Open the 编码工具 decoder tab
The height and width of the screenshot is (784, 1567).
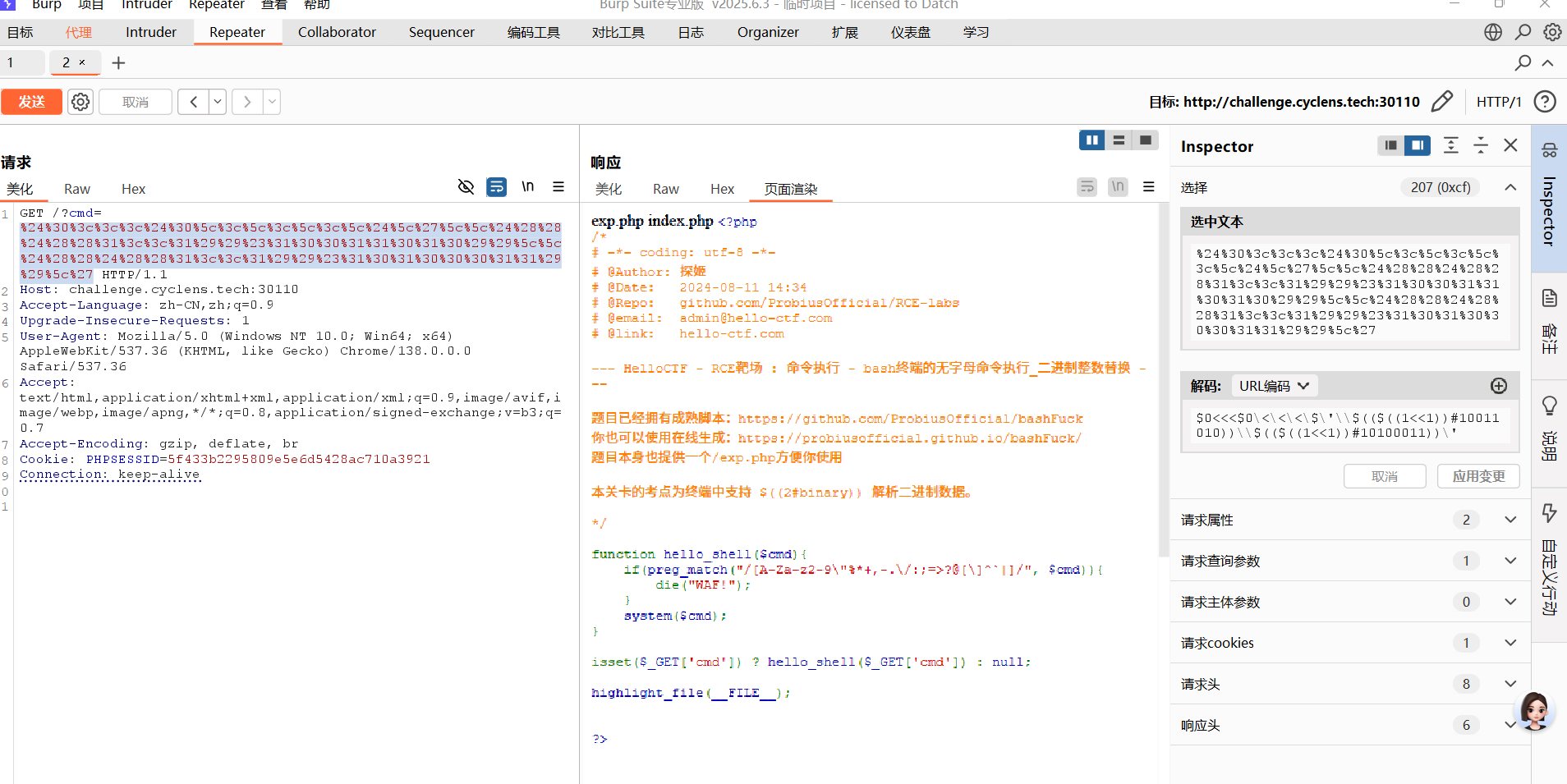click(x=534, y=32)
